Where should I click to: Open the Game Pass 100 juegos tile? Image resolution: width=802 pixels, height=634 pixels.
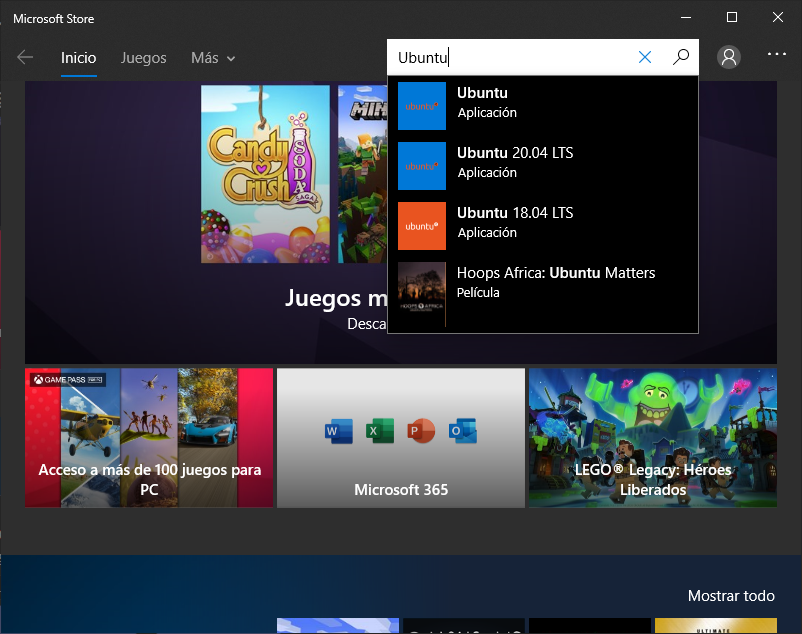click(149, 437)
